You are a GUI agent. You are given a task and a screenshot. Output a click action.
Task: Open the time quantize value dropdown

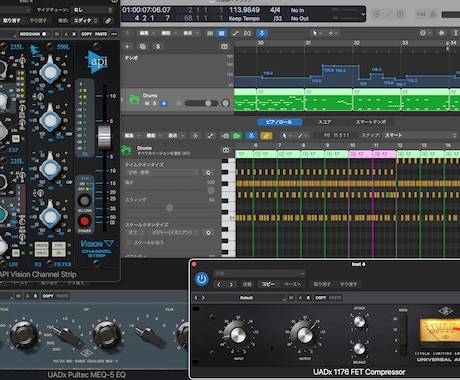[x=163, y=172]
